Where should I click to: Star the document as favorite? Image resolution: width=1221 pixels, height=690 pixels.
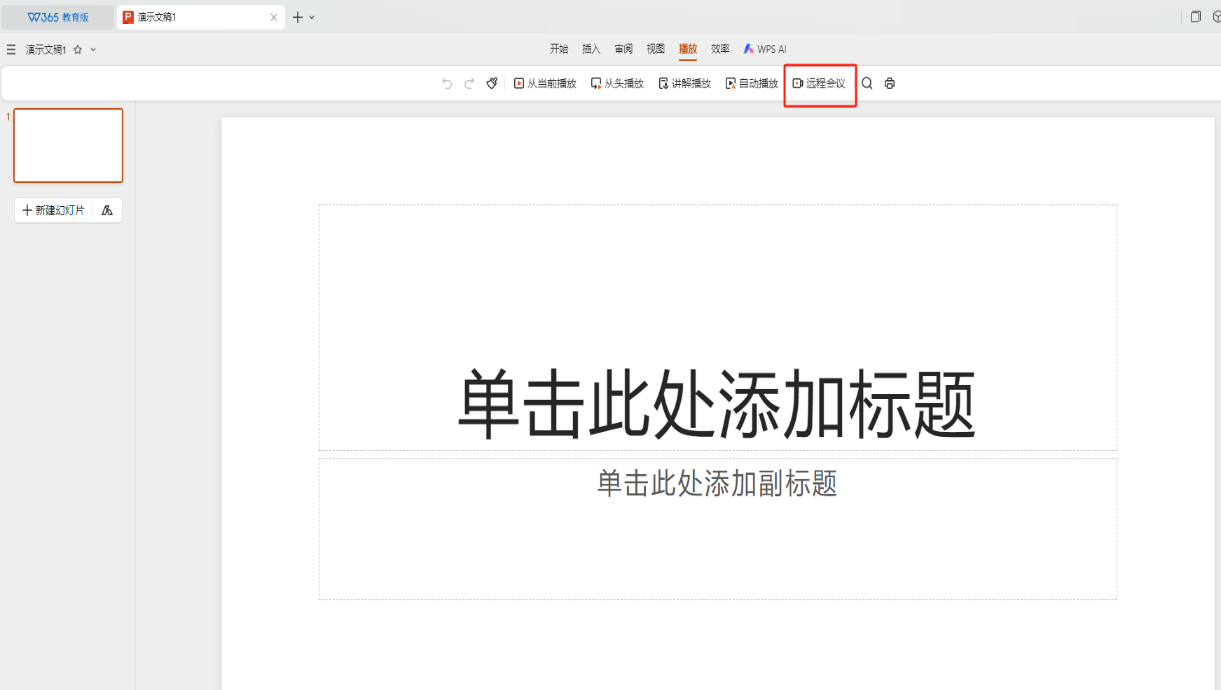(78, 49)
